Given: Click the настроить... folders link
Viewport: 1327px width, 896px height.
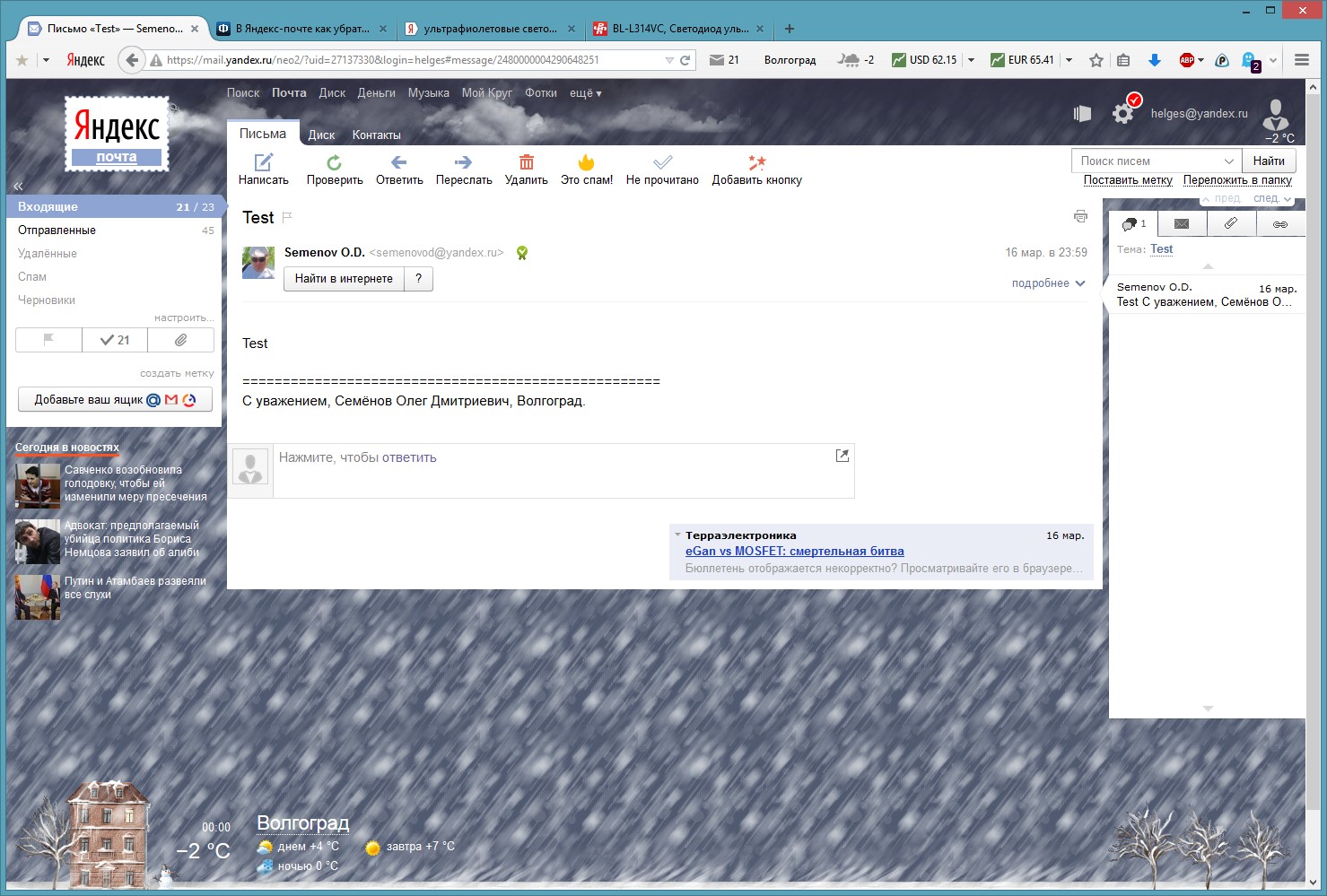Looking at the screenshot, I should (x=184, y=318).
